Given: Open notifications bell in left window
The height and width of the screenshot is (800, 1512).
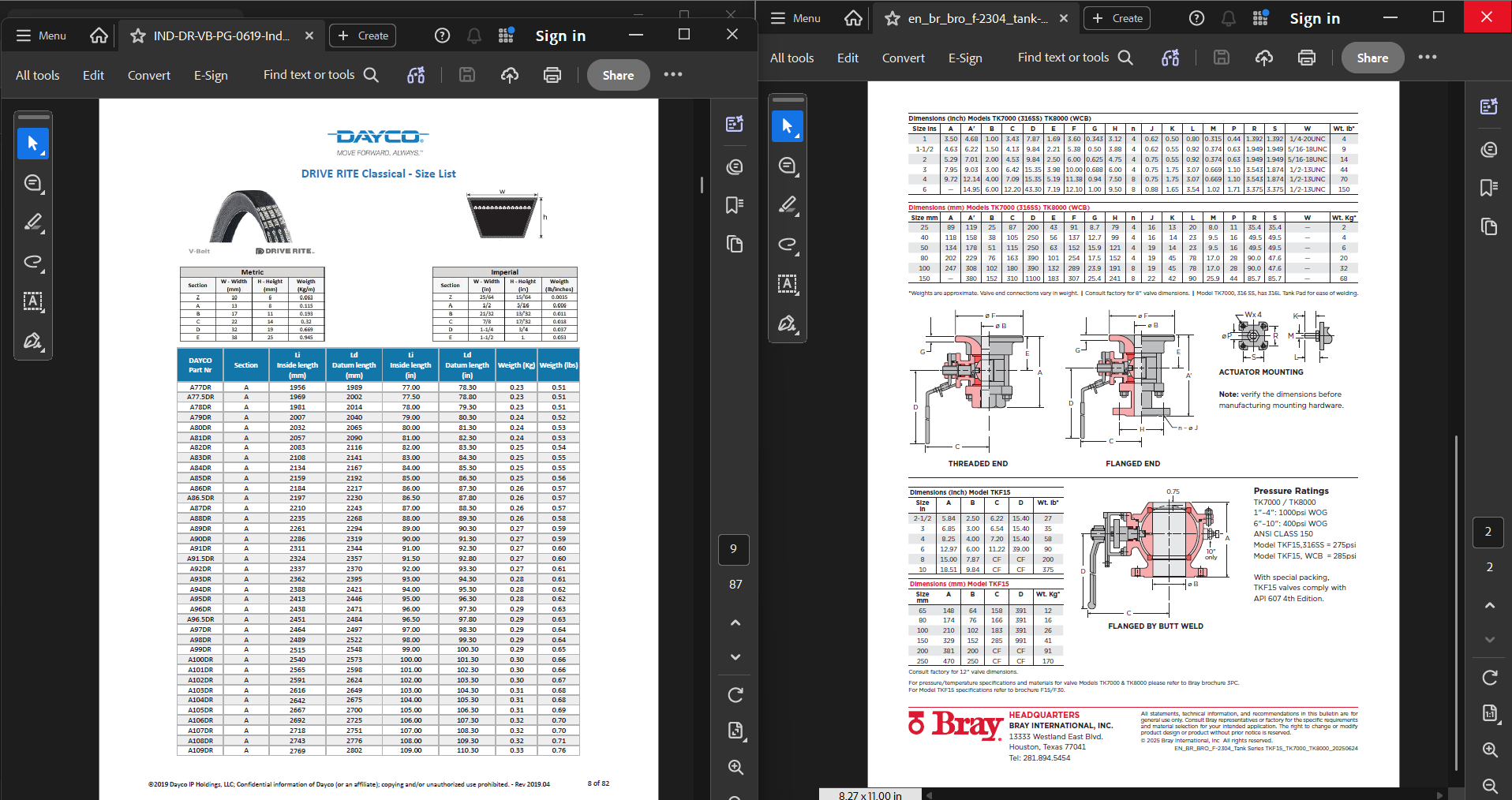Looking at the screenshot, I should [x=474, y=36].
